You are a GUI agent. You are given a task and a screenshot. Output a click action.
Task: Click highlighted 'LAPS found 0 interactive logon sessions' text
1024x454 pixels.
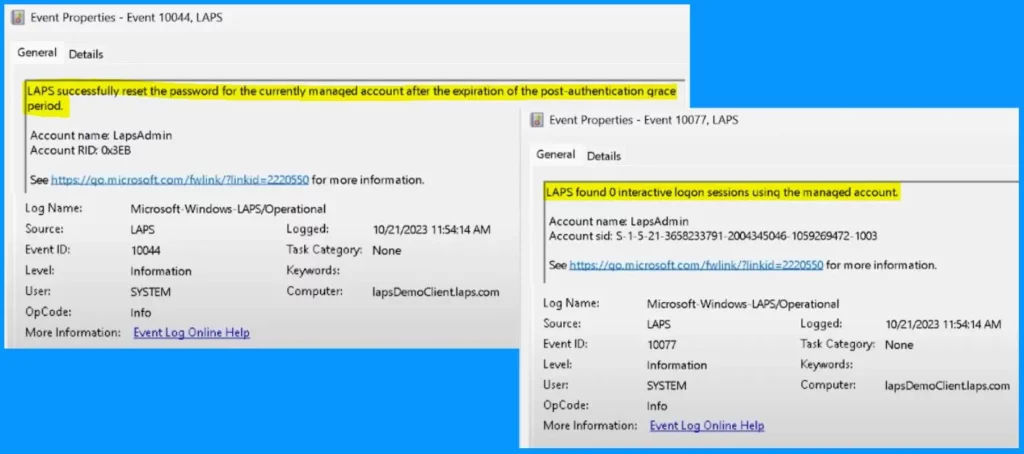point(722,193)
